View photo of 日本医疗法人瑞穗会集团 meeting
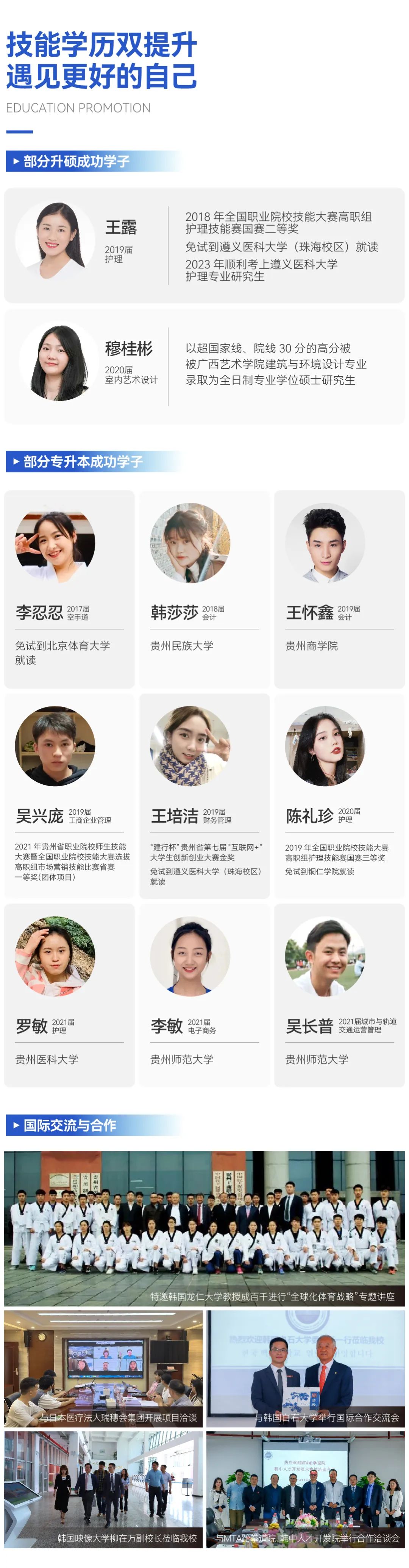The image size is (409, 1568). [x=103, y=1368]
